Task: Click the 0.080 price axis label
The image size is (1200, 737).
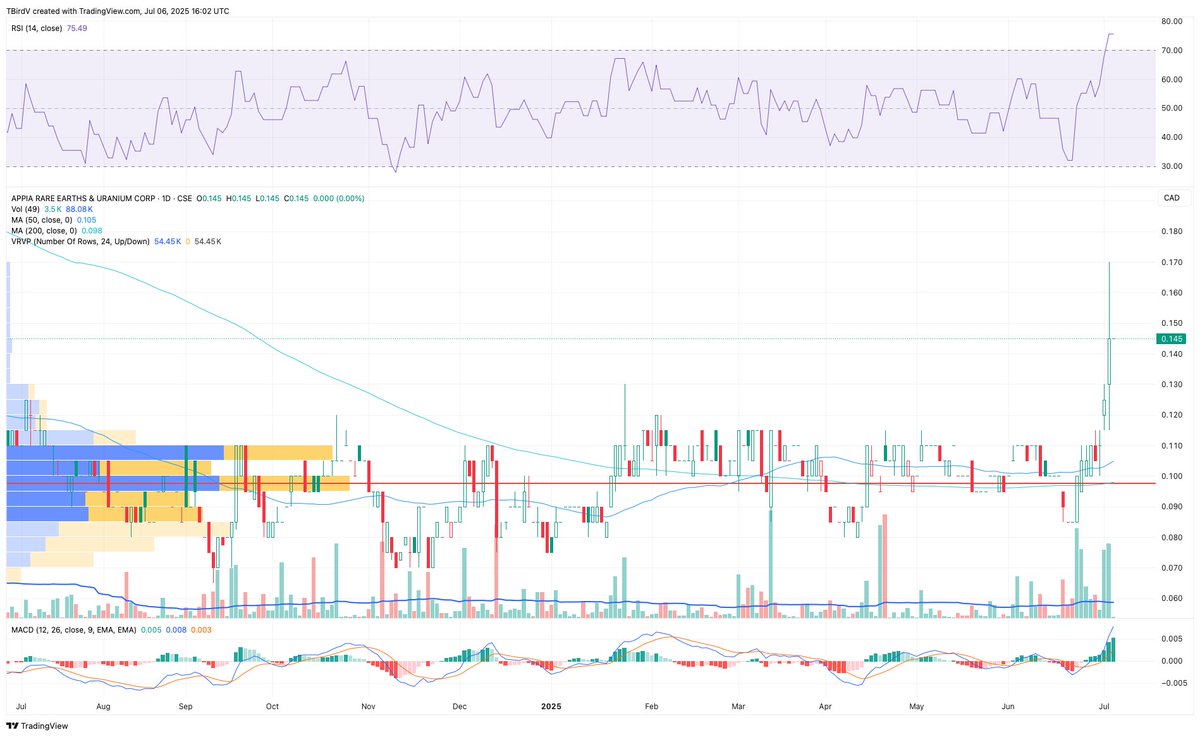Action: click(1173, 538)
